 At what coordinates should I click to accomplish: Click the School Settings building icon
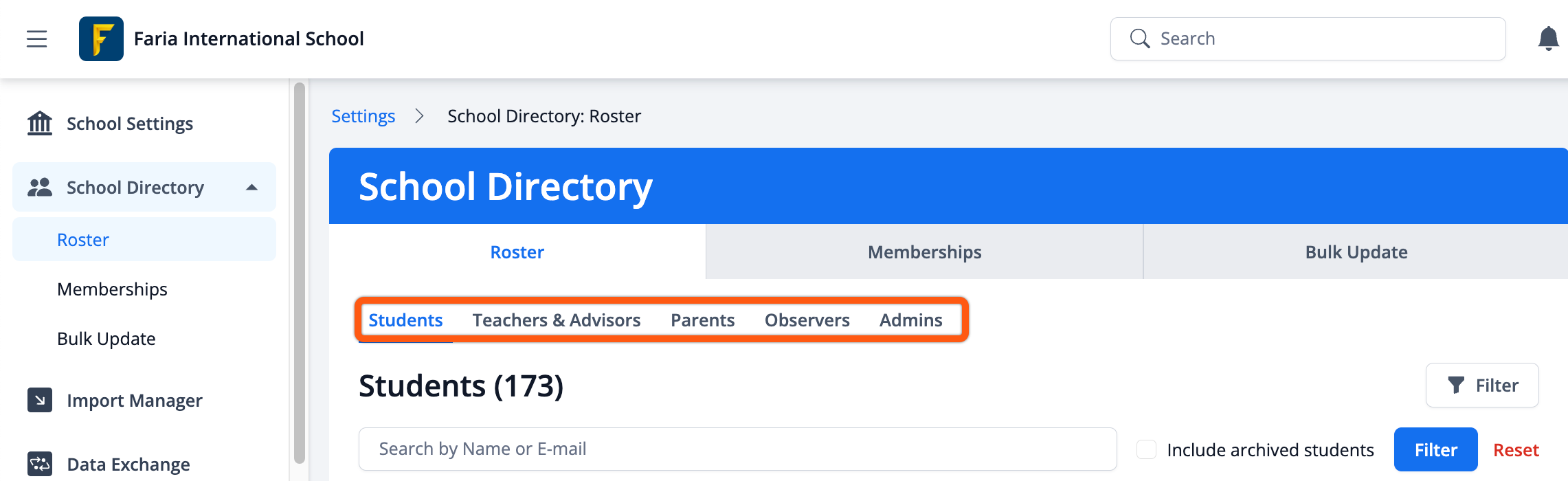pos(40,124)
